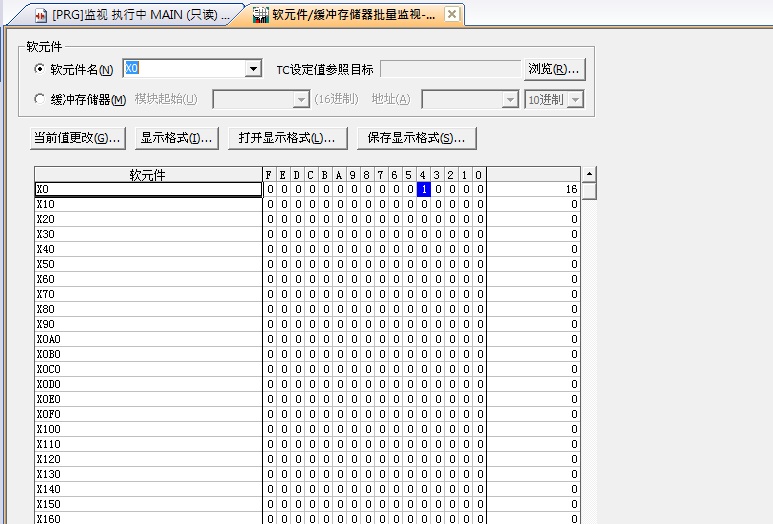
Task: Click the PRG monitor tab icon
Action: pos(41,15)
